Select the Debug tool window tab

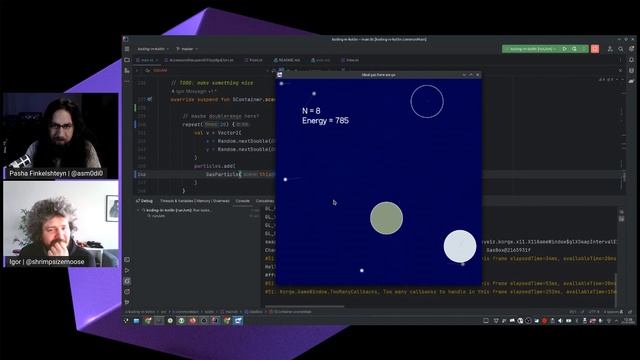tap(144, 201)
